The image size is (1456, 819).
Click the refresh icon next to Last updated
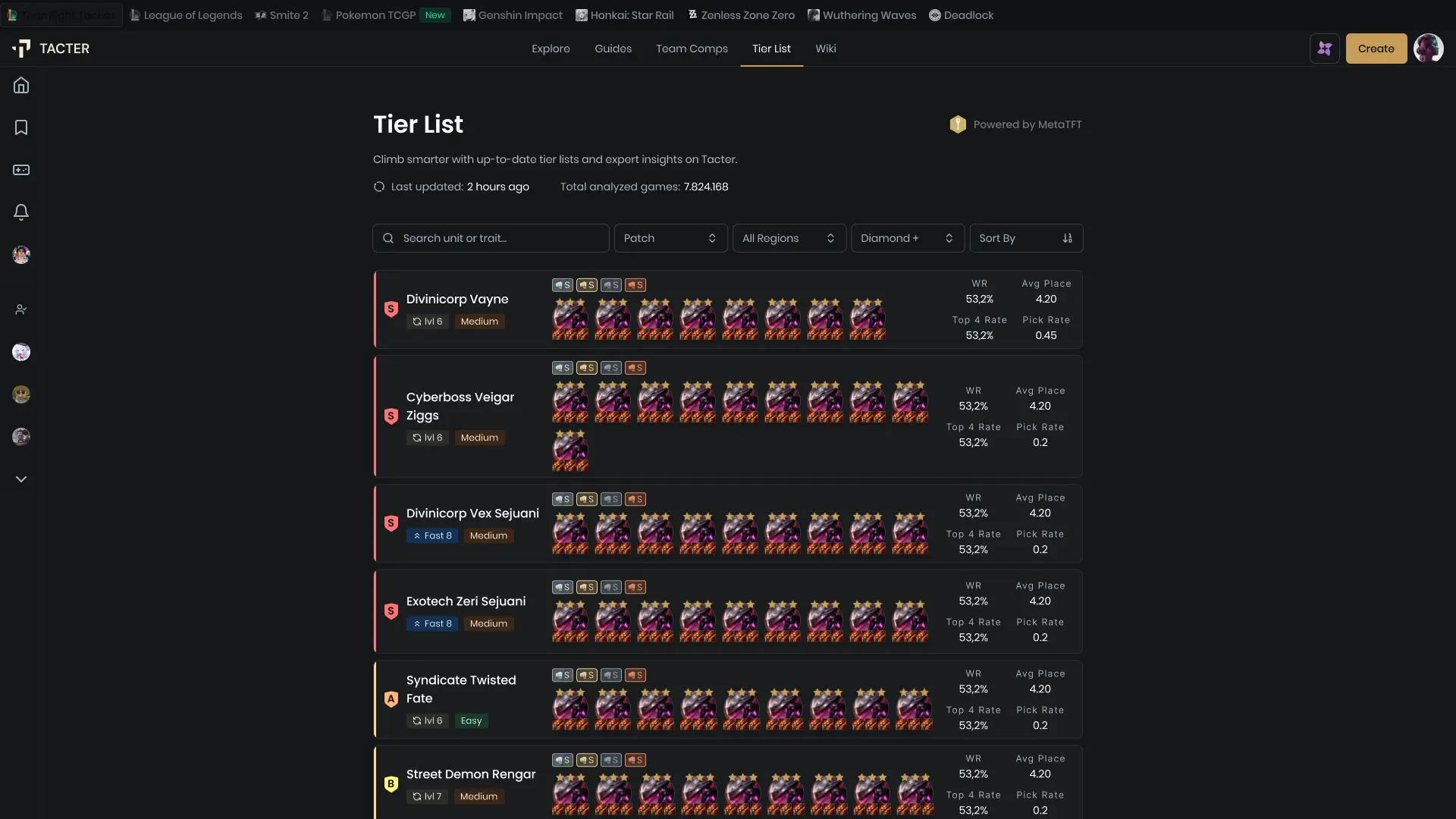pyautogui.click(x=378, y=187)
